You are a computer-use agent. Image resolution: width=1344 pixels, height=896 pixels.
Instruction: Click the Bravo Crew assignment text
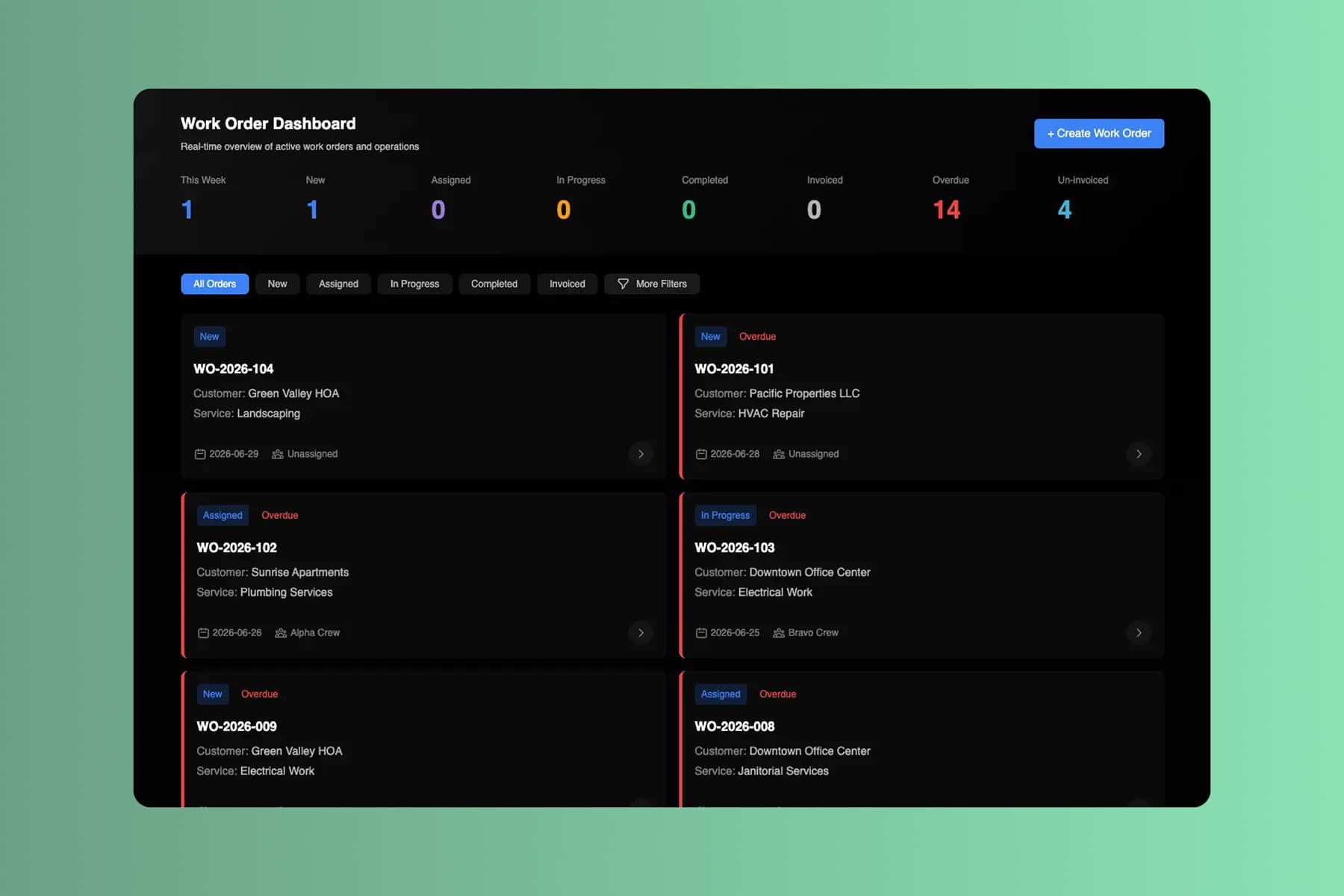(813, 632)
